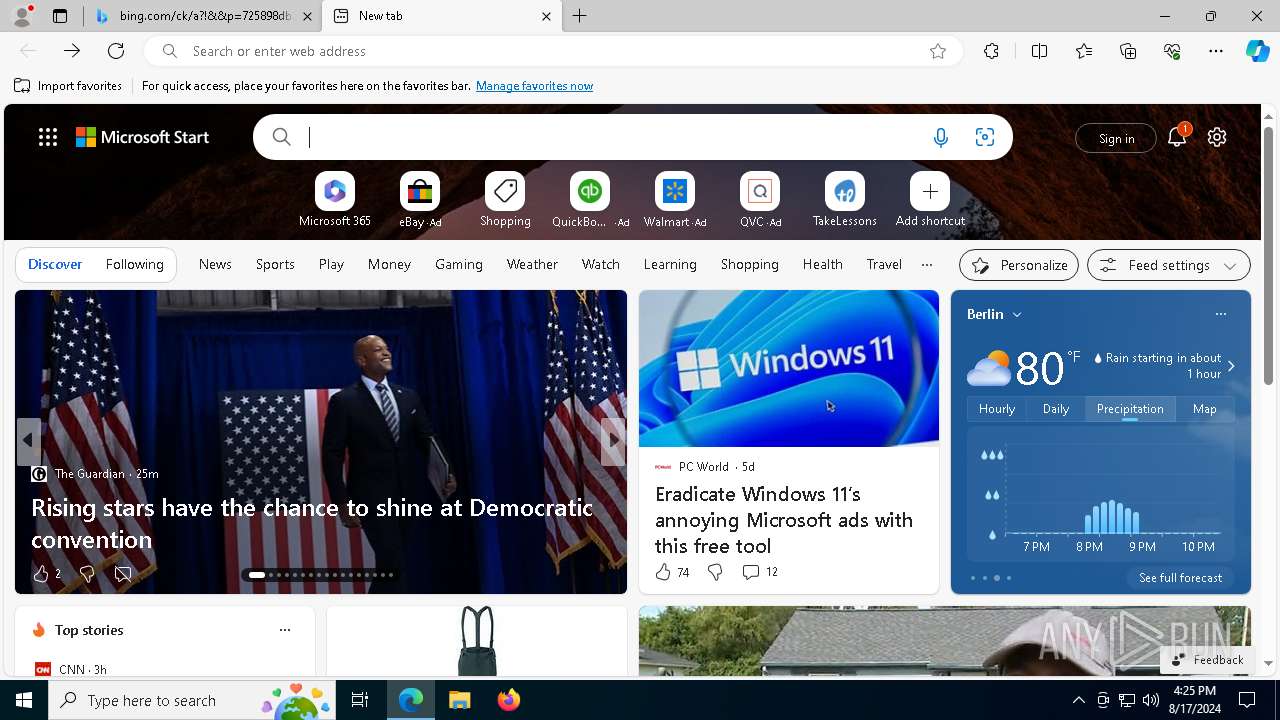Screen dimensions: 1280x720
Task: Open Favorites list in Edge toolbar
Action: (1084, 51)
